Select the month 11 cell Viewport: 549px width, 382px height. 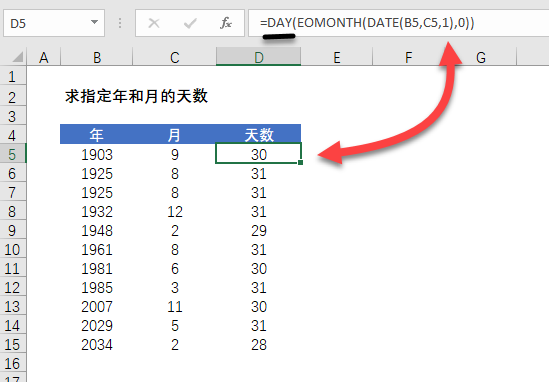pyautogui.click(x=174, y=306)
